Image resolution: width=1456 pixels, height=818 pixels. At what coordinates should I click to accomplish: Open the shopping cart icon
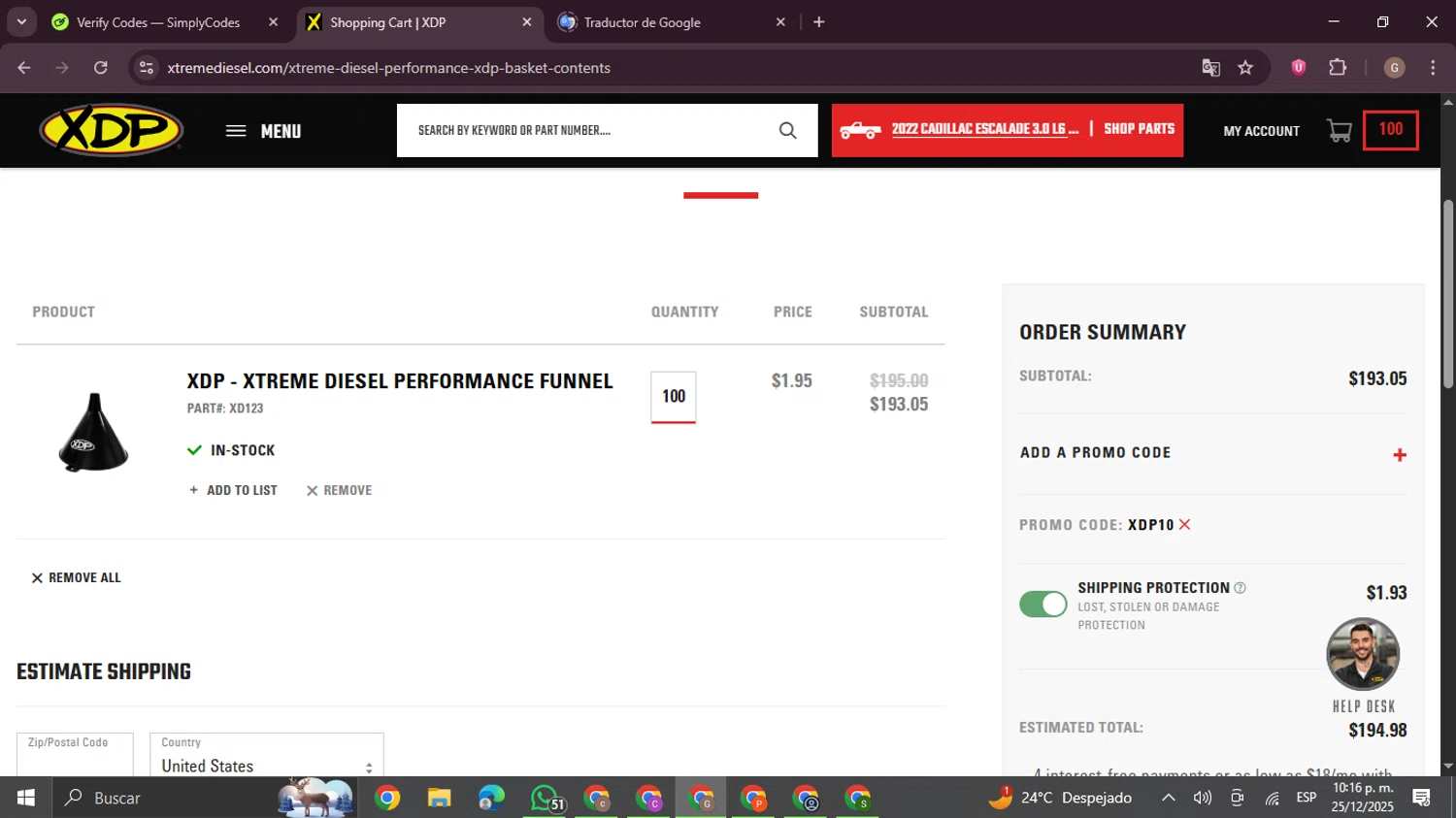[1340, 131]
